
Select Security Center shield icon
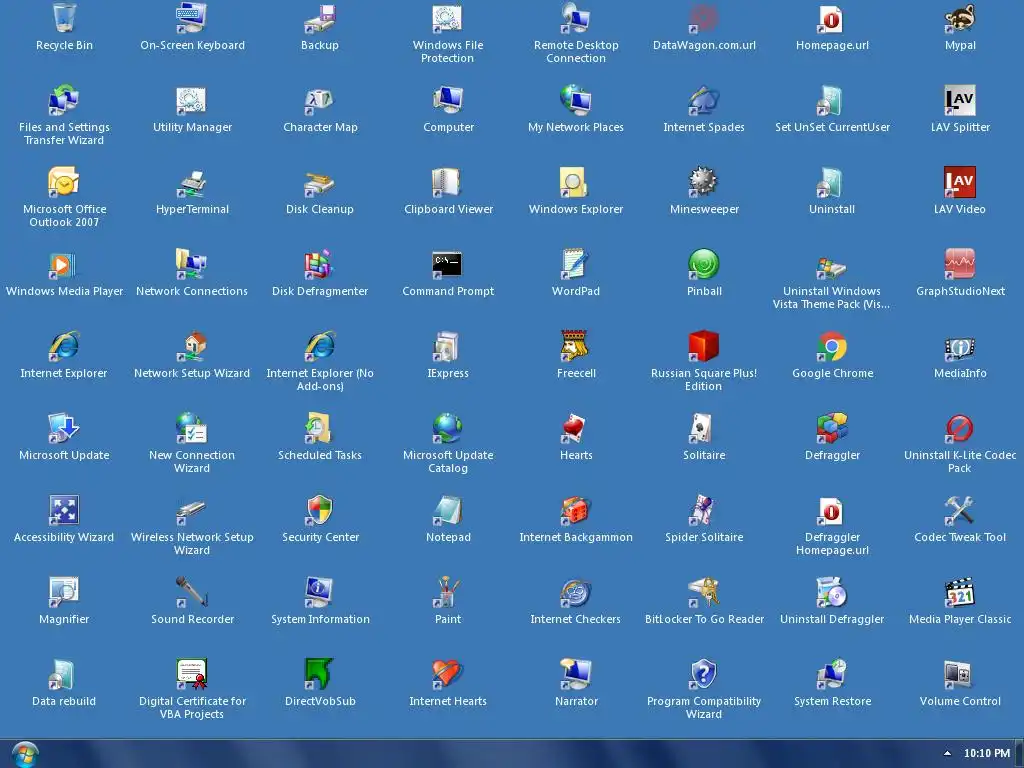coord(320,510)
